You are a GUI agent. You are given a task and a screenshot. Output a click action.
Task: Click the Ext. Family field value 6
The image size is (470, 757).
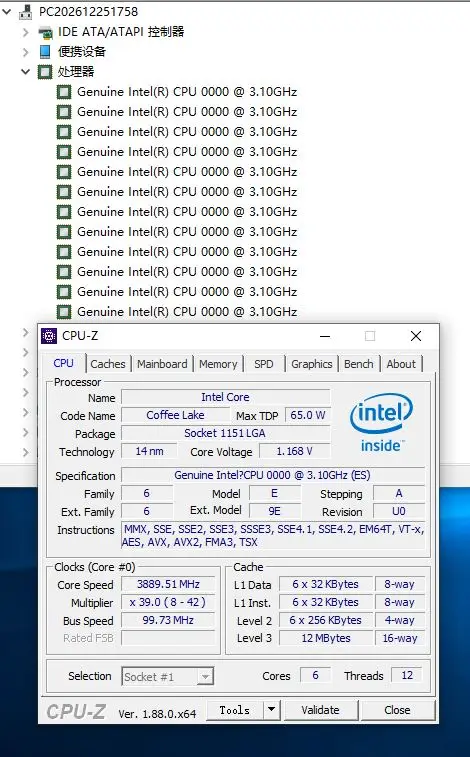(x=147, y=511)
